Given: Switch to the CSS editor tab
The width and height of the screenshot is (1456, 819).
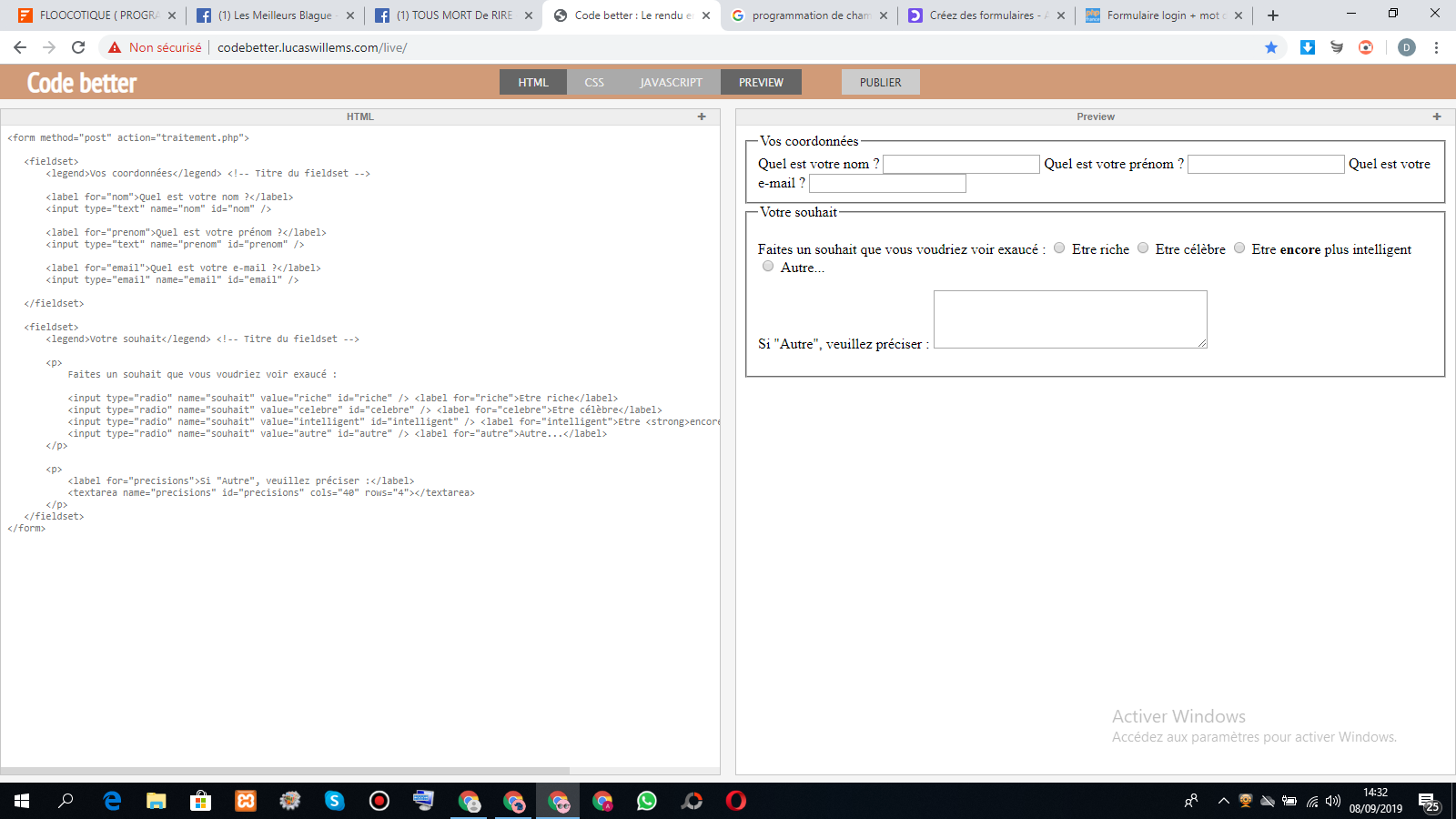Looking at the screenshot, I should coord(594,82).
